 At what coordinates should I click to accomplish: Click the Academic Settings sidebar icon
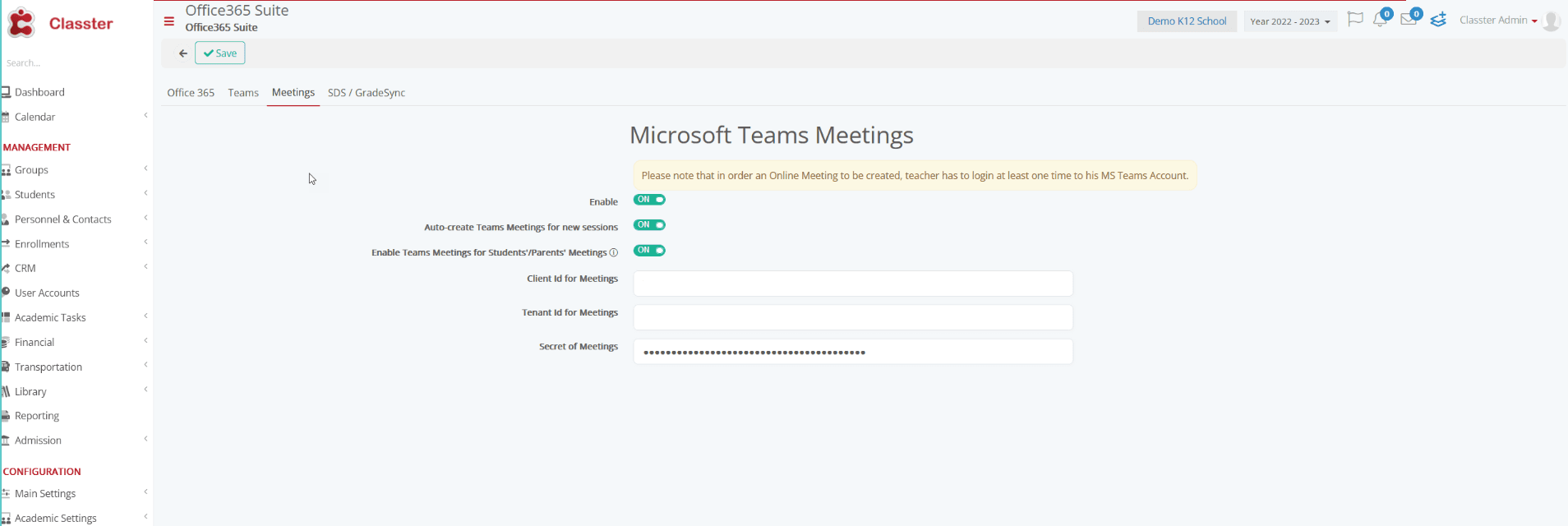(6, 518)
